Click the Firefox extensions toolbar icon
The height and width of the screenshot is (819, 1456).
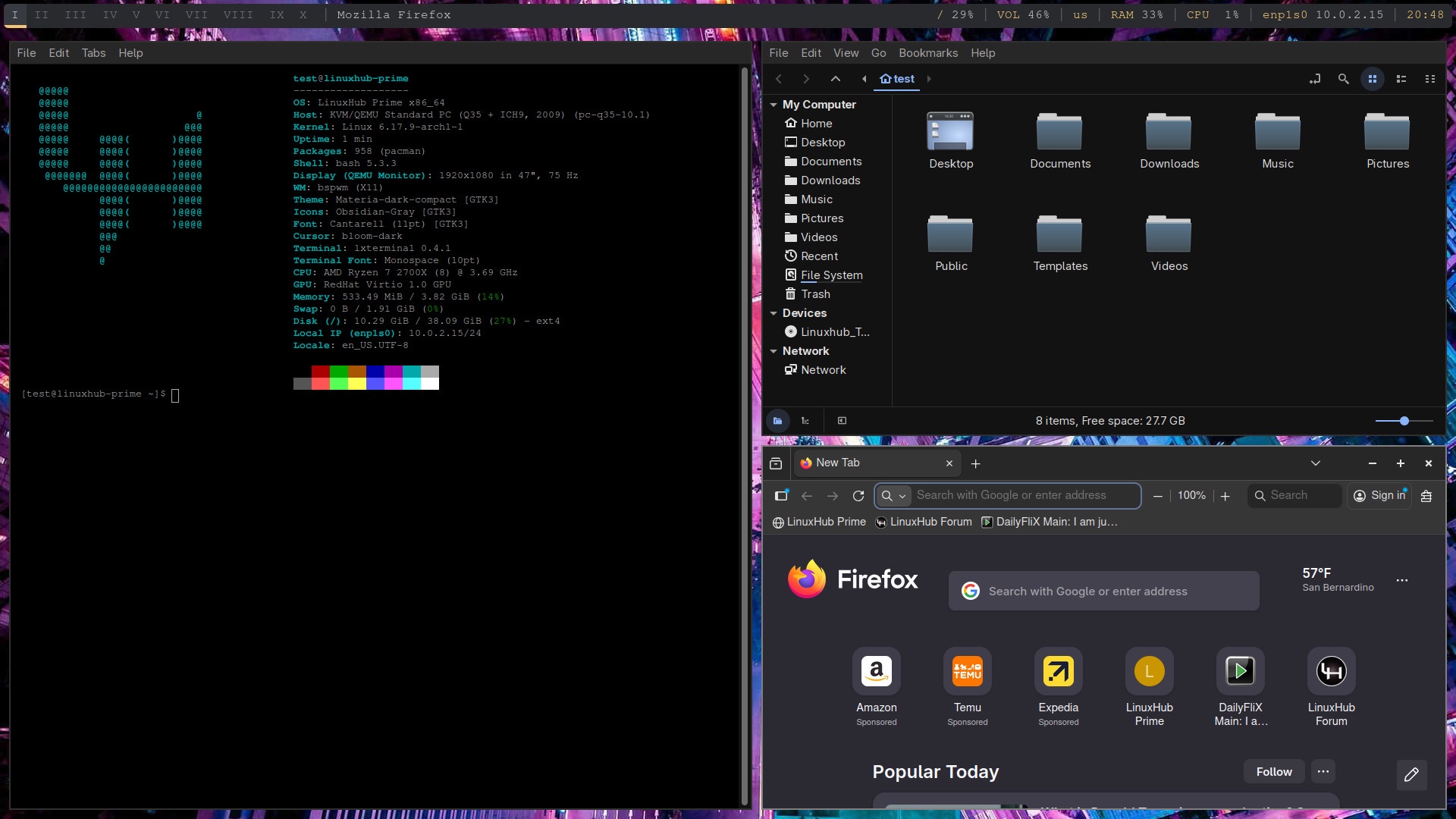[x=1426, y=496]
